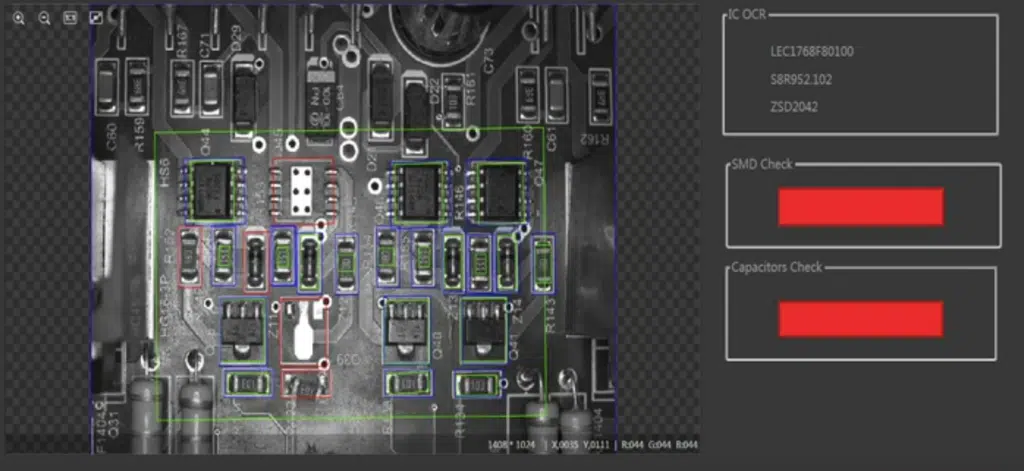Click the fit image to window icon
The width and height of the screenshot is (1024, 471).
(70, 18)
